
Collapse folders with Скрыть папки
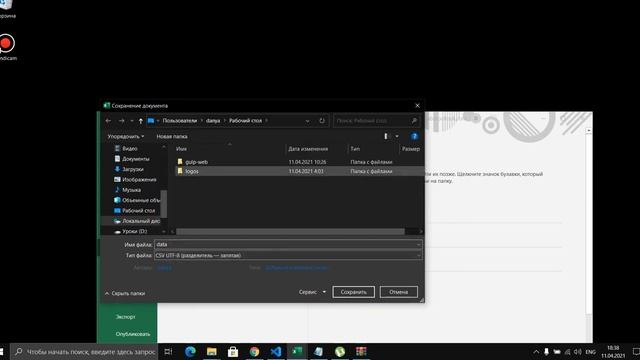tap(125, 293)
